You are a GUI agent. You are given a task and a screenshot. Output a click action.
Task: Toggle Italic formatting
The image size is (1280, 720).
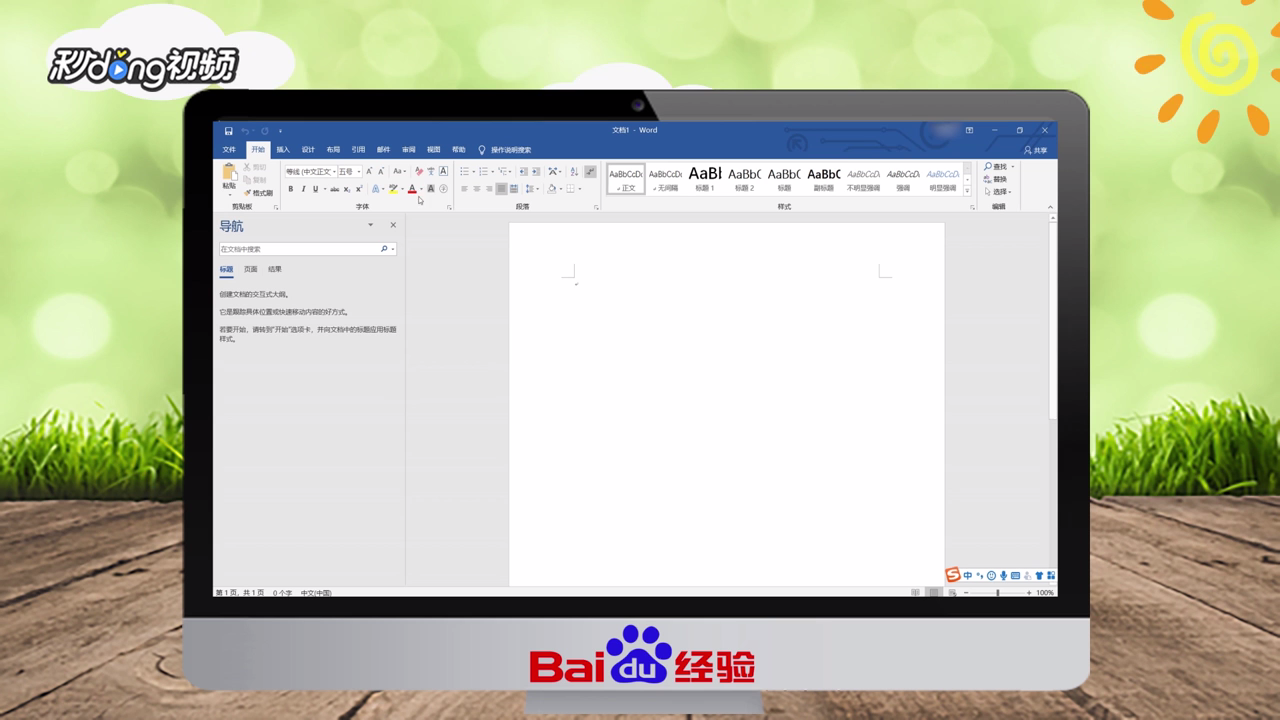303,189
